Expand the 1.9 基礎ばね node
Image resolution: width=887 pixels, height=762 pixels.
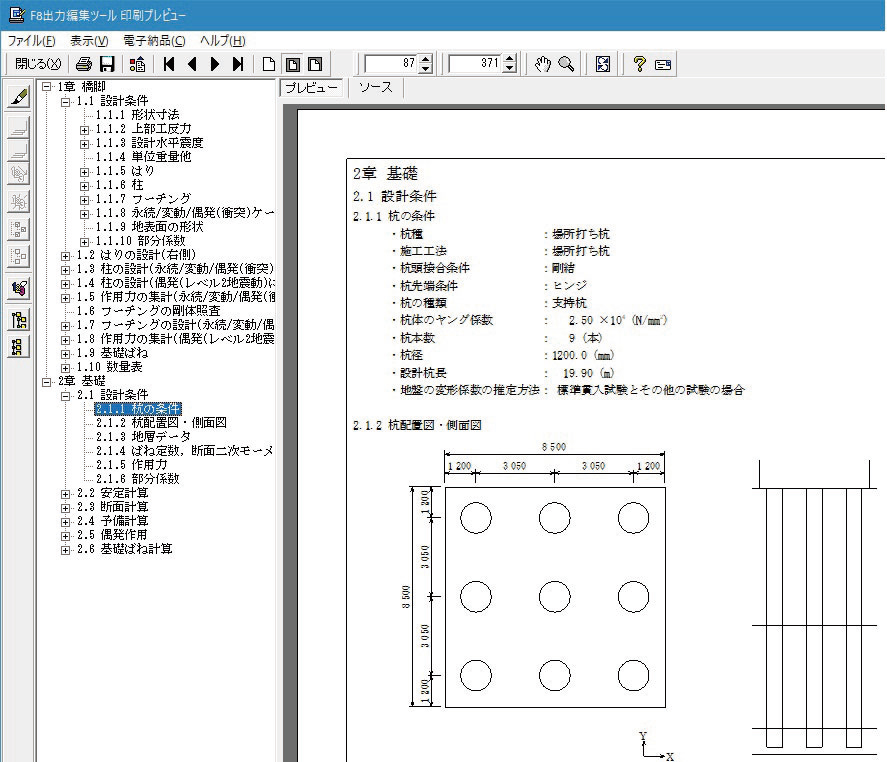click(x=66, y=354)
